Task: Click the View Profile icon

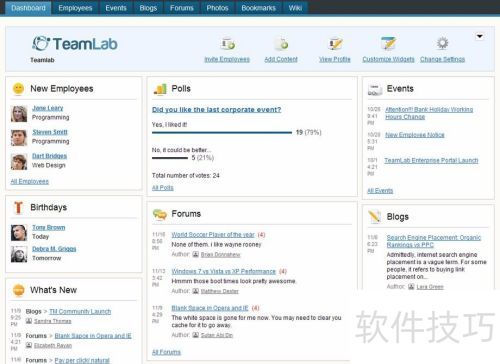Action: 335,44
